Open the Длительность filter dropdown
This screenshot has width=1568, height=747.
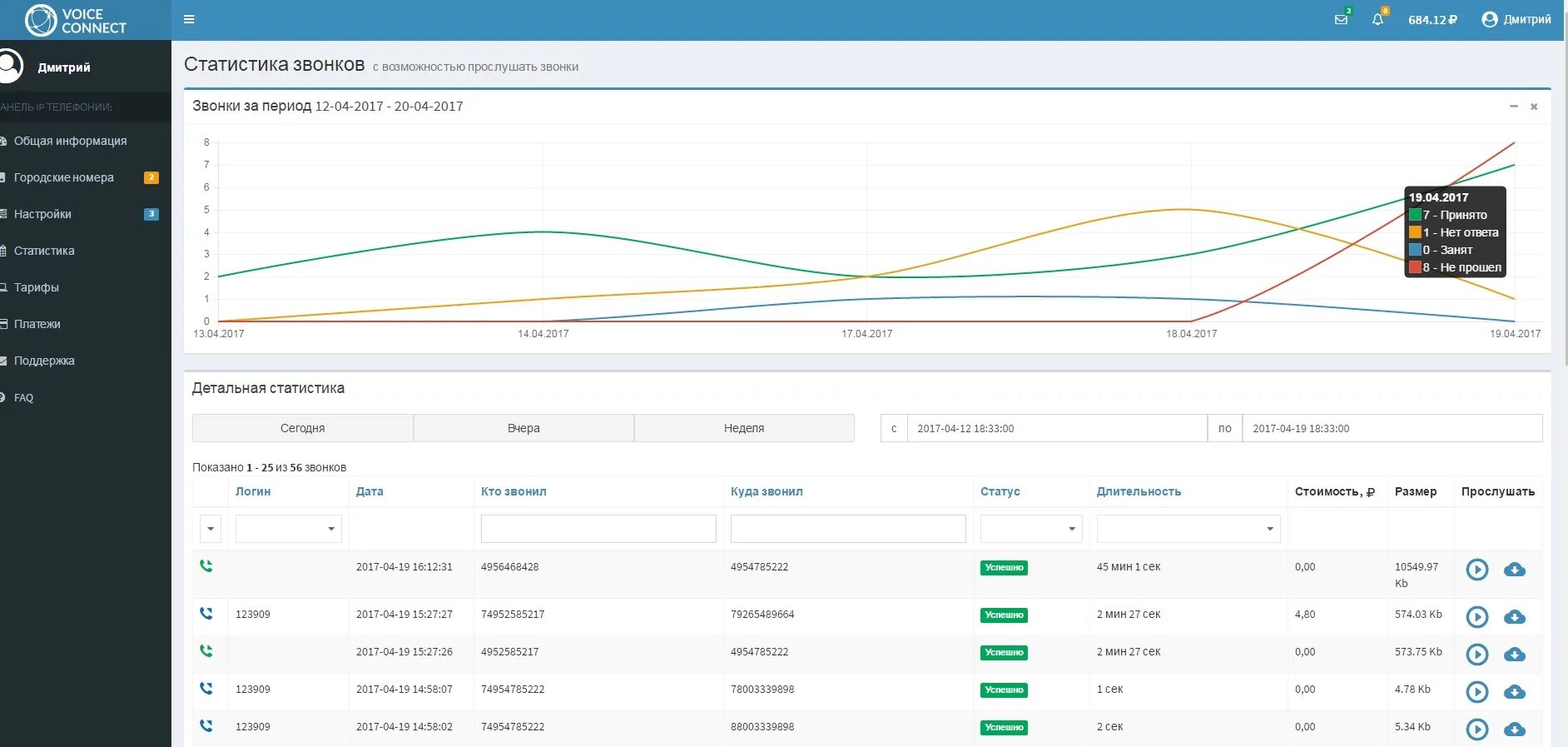tap(1188, 529)
